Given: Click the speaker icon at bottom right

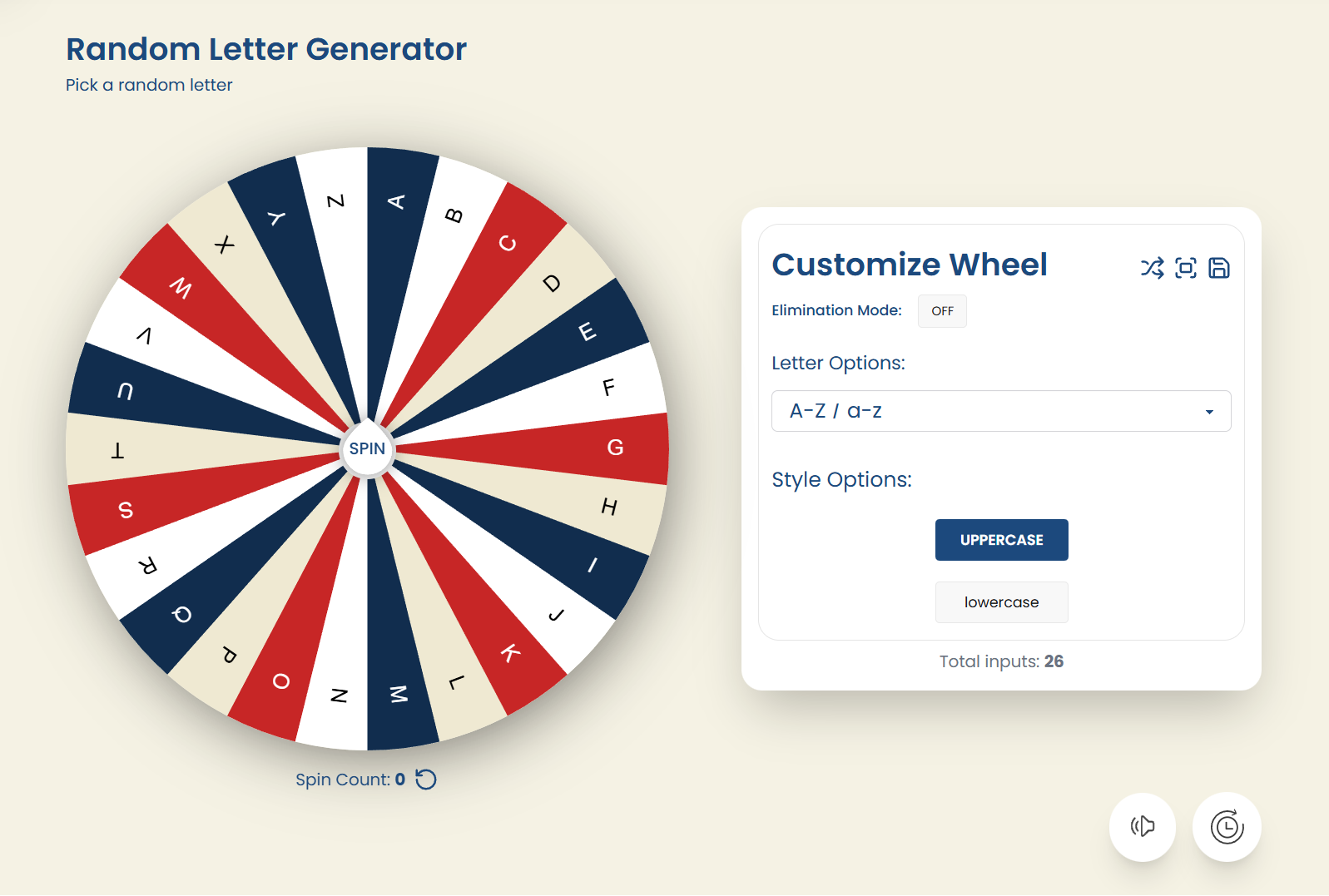Looking at the screenshot, I should [1142, 826].
